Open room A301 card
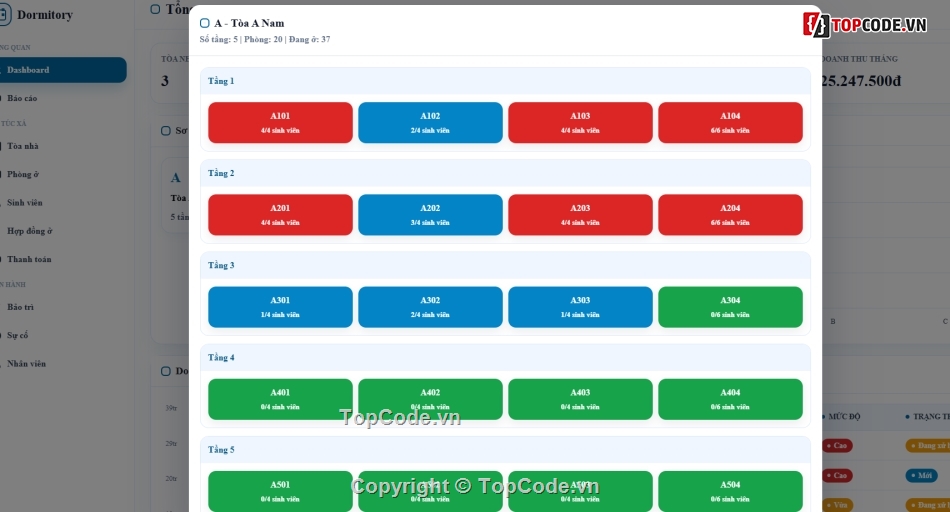This screenshot has height=512, width=950. point(280,307)
